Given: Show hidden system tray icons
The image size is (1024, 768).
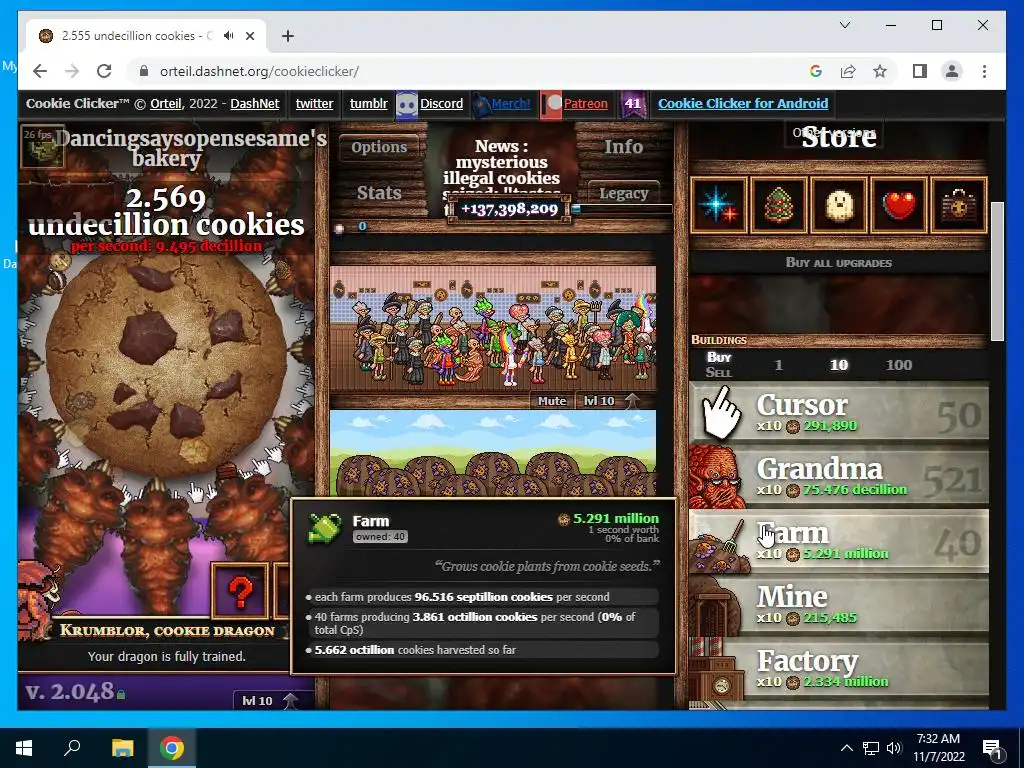Looking at the screenshot, I should point(846,748).
